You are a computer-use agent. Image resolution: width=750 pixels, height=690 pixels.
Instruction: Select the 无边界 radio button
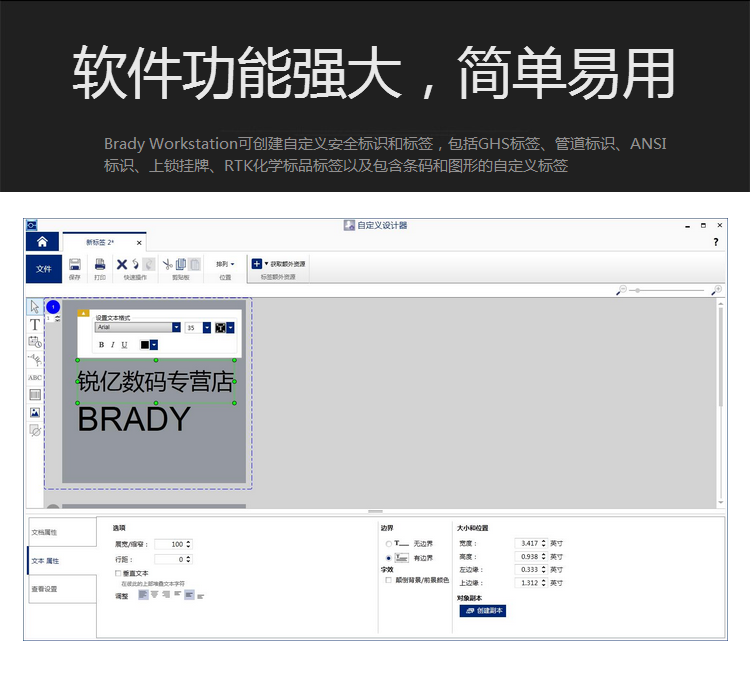pyautogui.click(x=388, y=544)
